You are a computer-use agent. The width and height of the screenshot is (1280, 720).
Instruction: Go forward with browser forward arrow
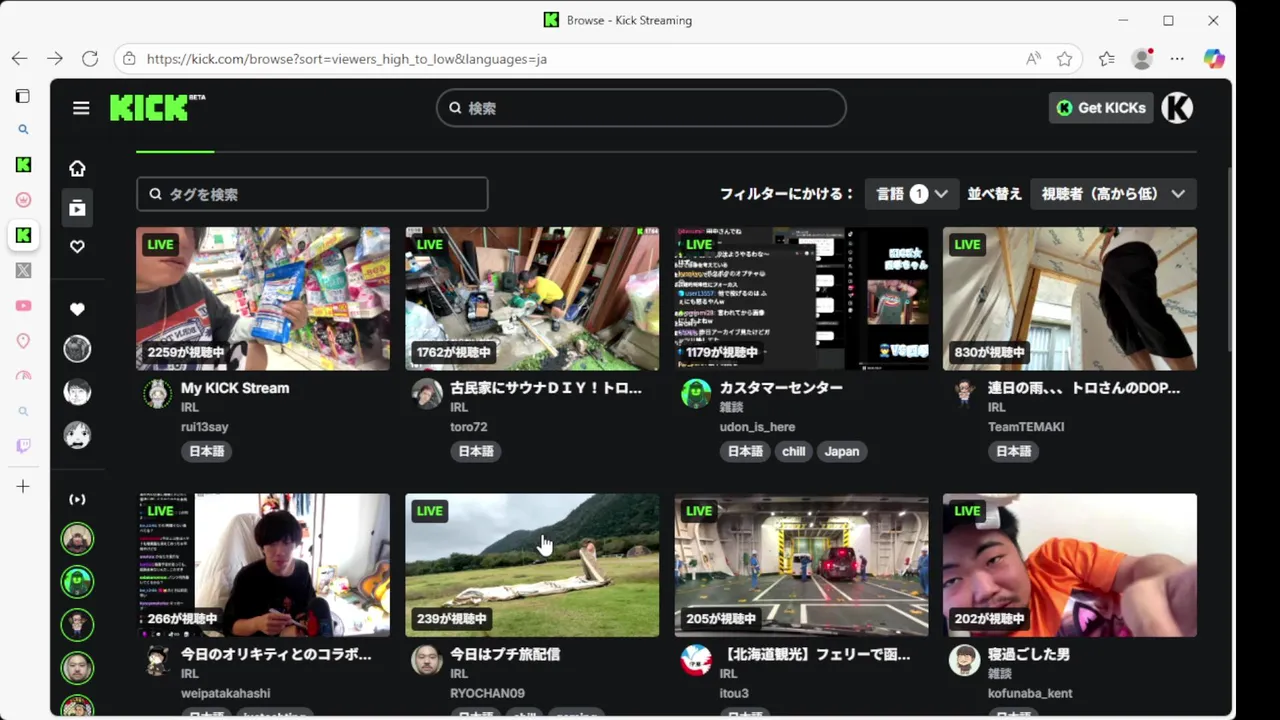[55, 59]
